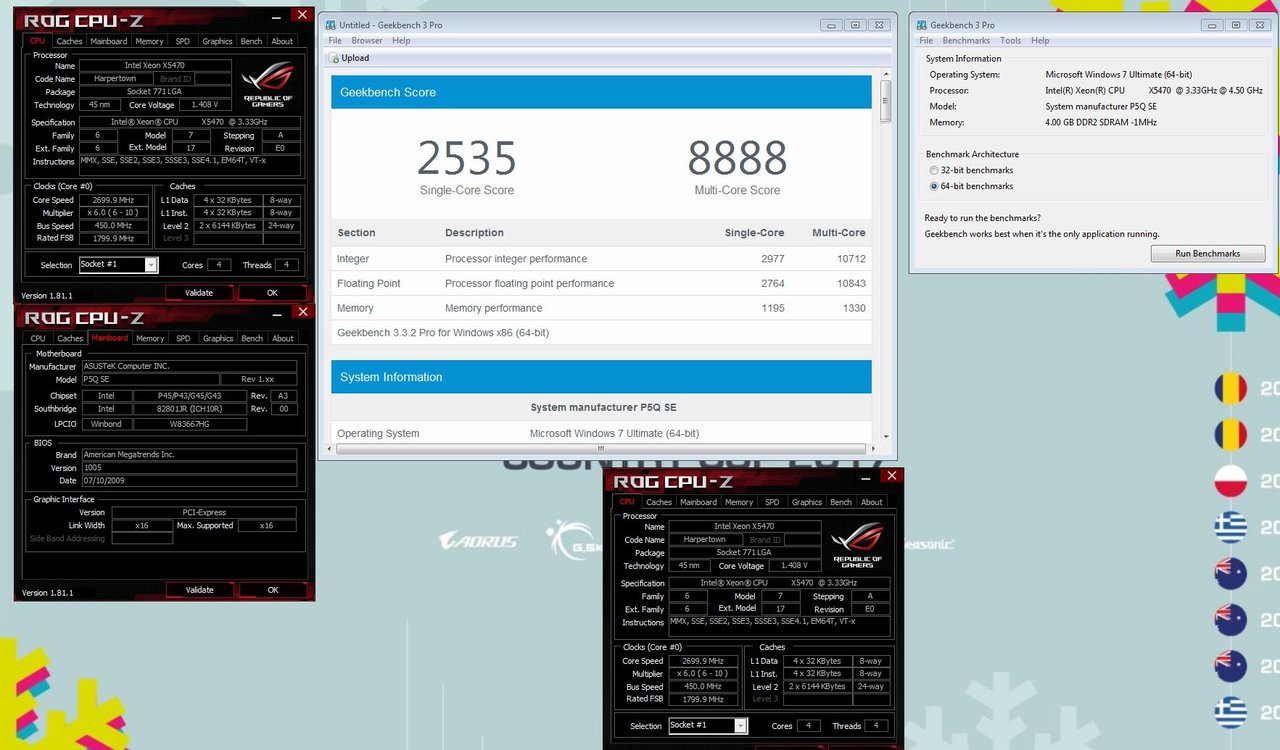This screenshot has height=750, width=1280.
Task: Click the Manufacturer field ASUSTeK Computer INC.
Action: [x=188, y=367]
